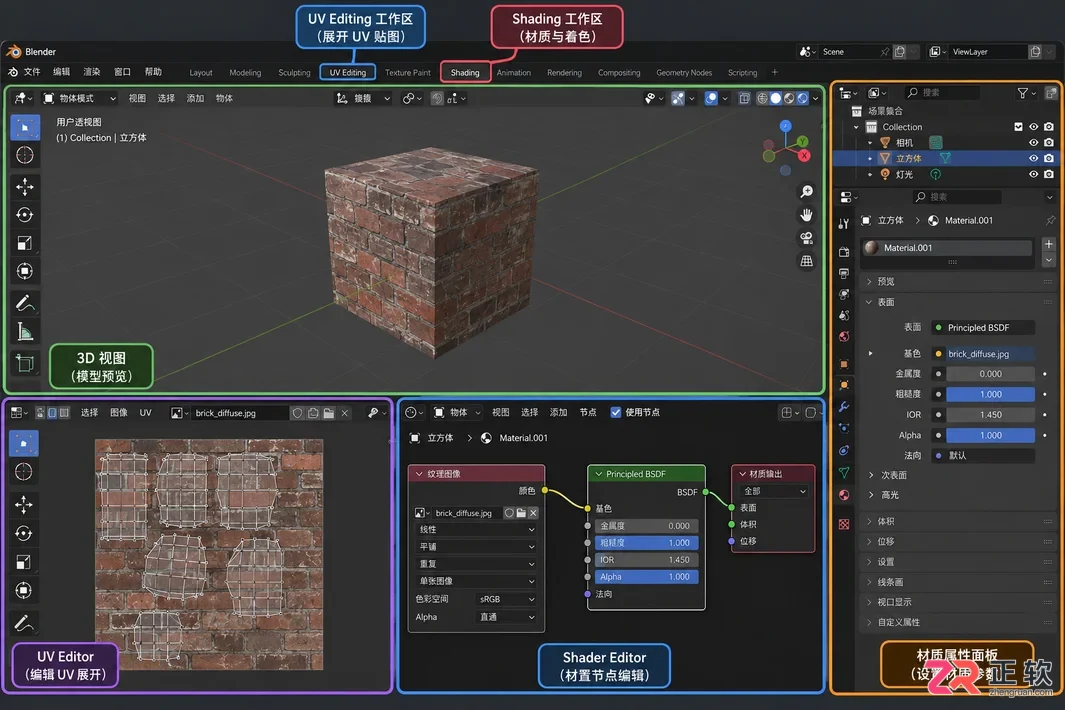Switch perspective/orthographic grid icon
The width and height of the screenshot is (1065, 710).
tap(806, 261)
